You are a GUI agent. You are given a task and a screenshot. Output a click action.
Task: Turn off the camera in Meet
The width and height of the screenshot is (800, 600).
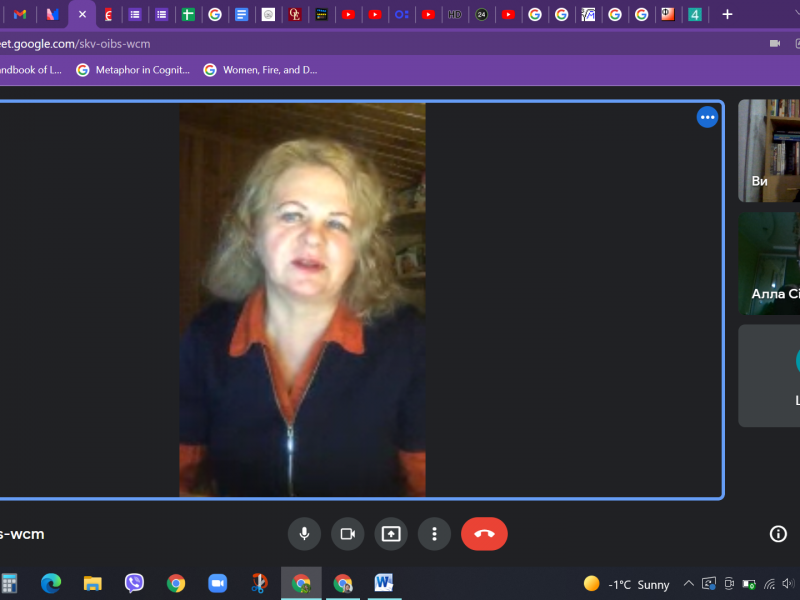(x=348, y=534)
